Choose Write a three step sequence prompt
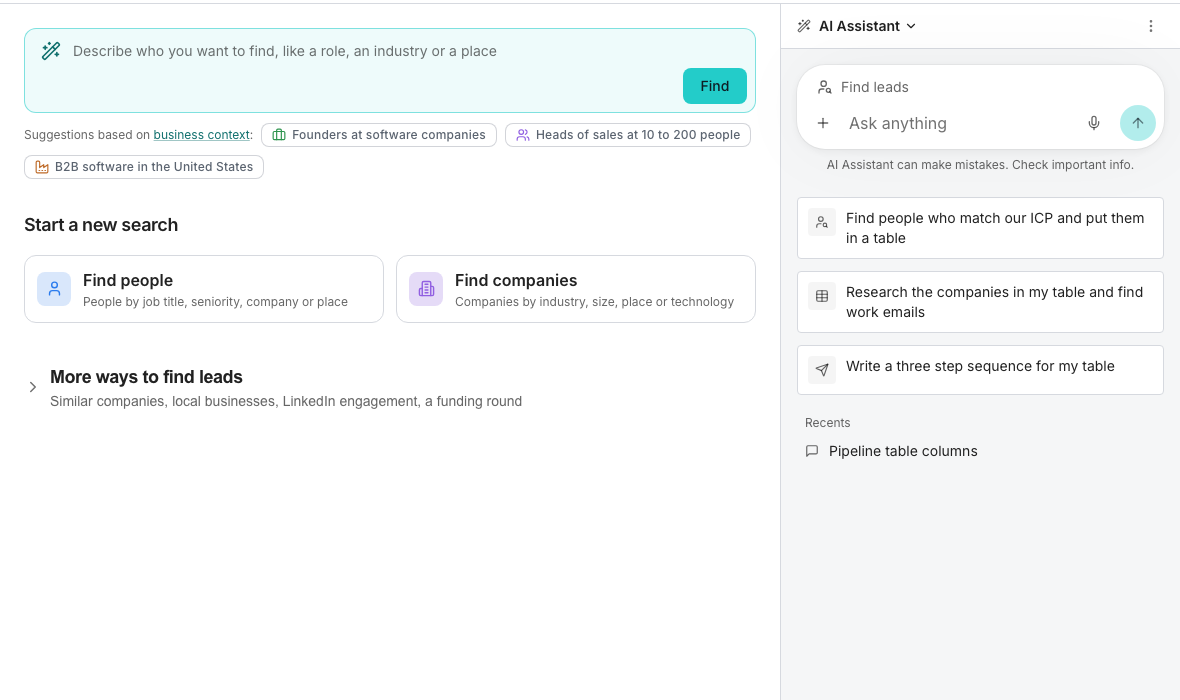This screenshot has height=700, width=1180. (x=980, y=370)
